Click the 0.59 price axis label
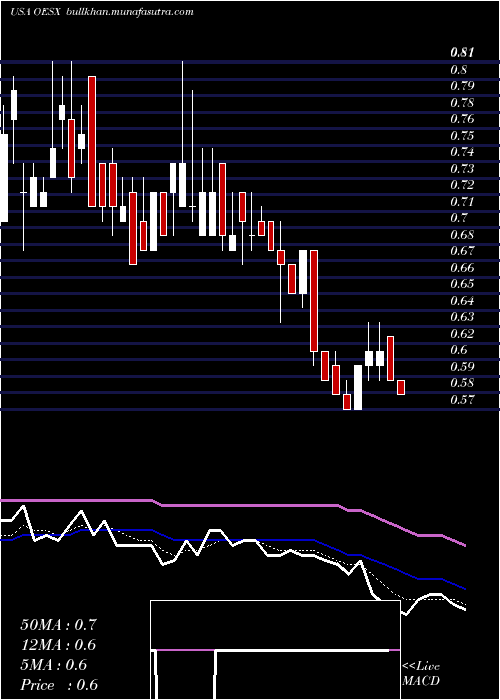 (462, 367)
